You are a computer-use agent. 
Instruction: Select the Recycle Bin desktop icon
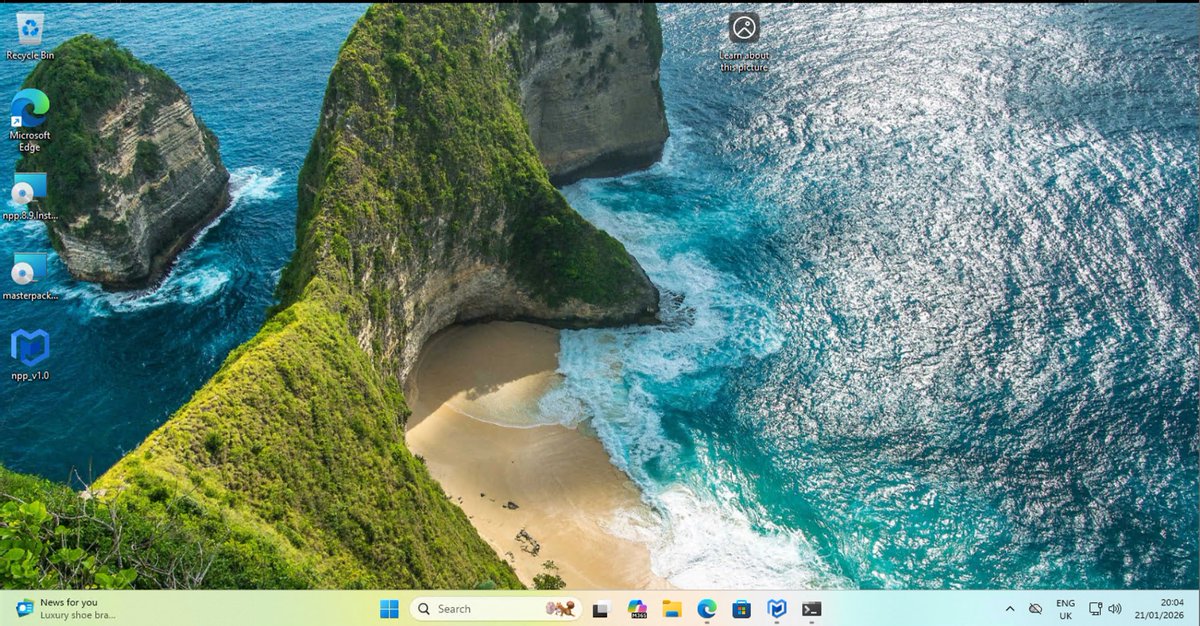click(30, 36)
